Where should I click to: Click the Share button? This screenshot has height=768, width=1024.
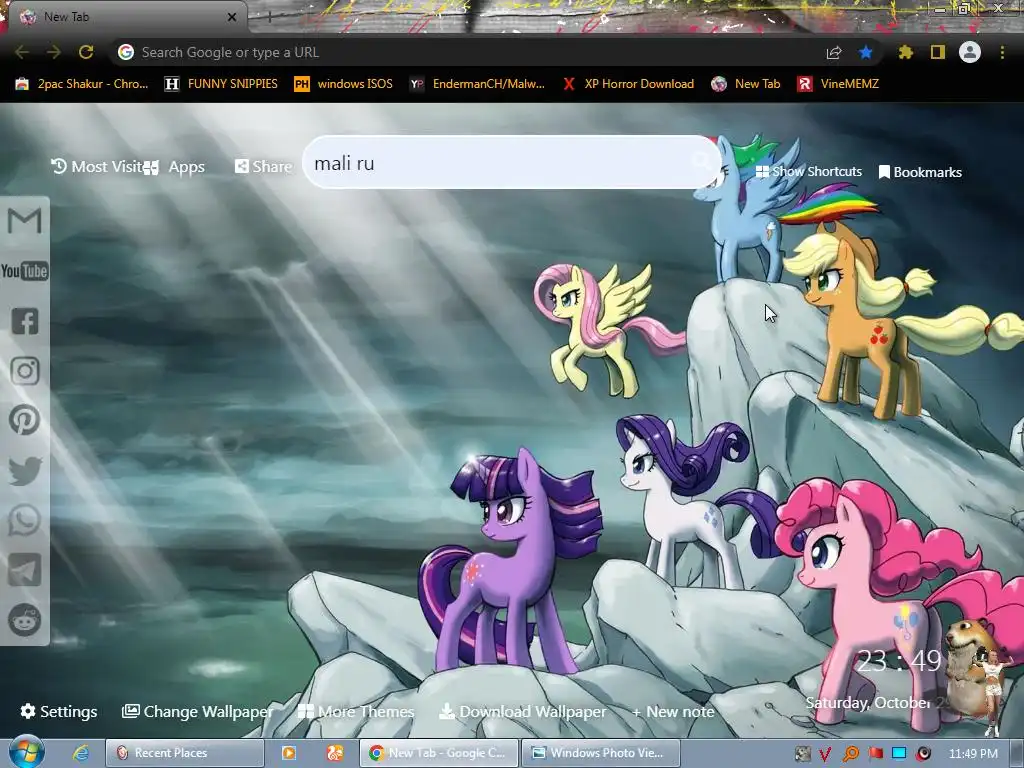(263, 167)
